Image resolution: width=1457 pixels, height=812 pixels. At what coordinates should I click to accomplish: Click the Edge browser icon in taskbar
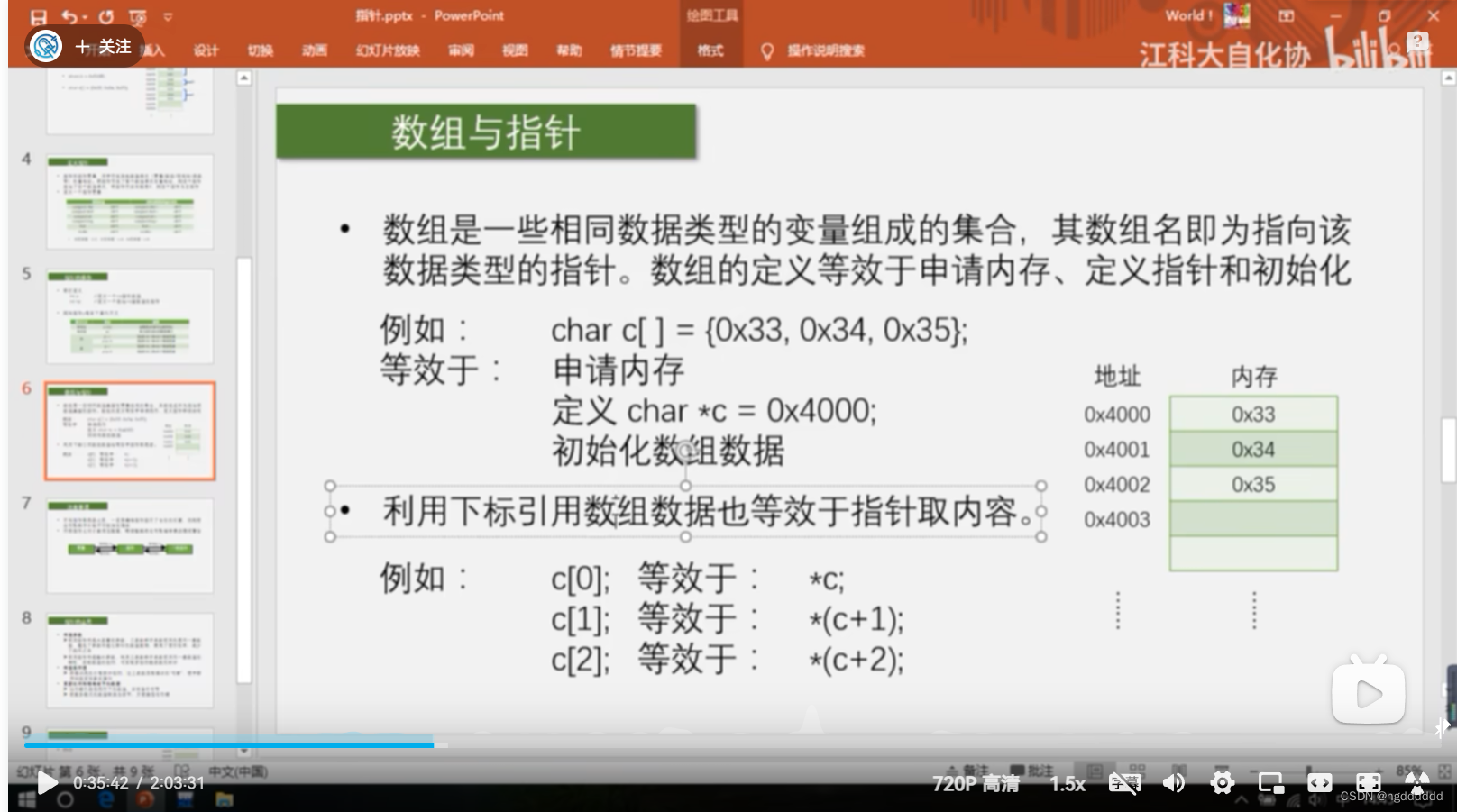(x=105, y=800)
